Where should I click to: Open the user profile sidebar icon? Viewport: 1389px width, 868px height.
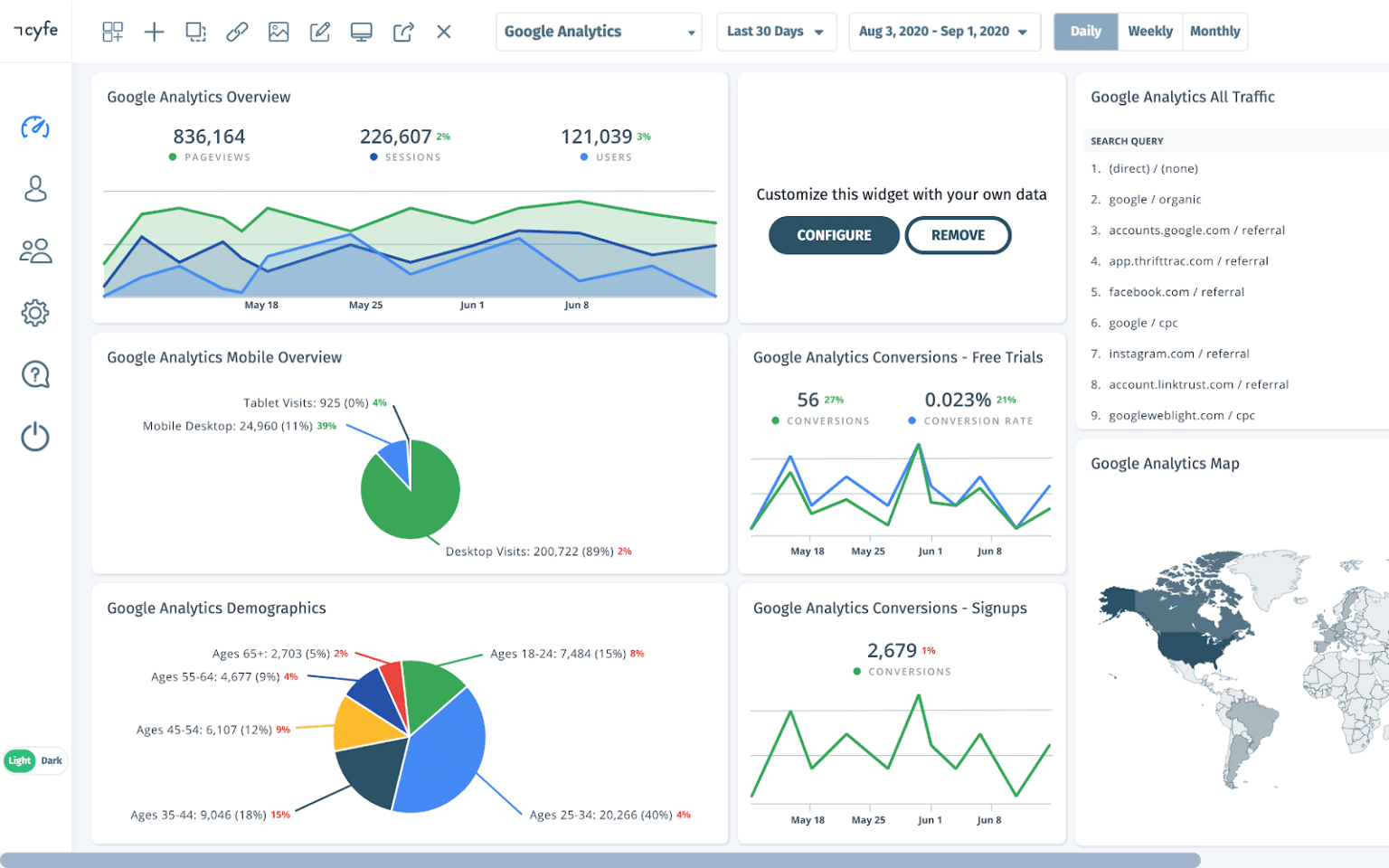[35, 188]
